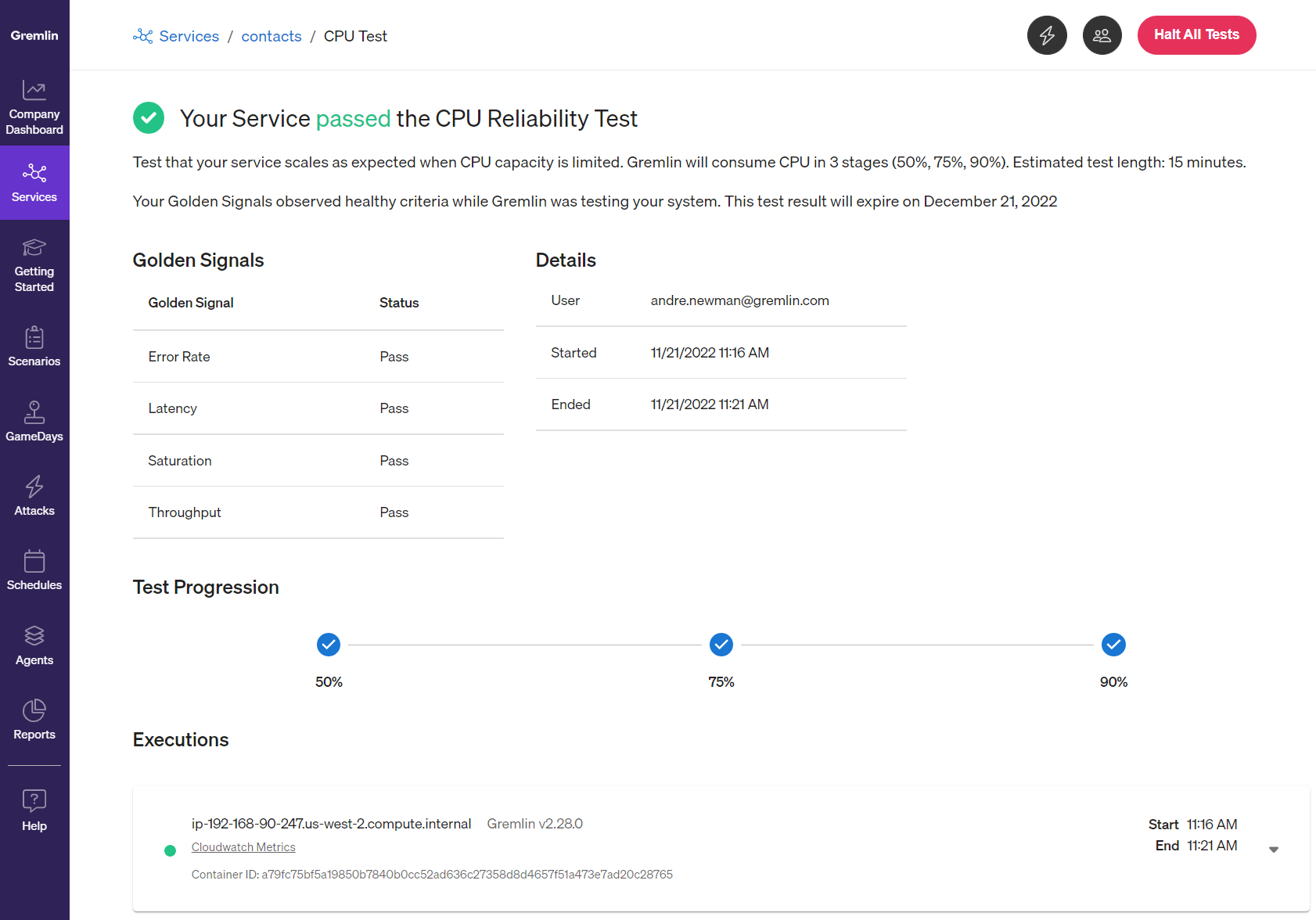Open Schedules from the sidebar
Screen dimensions: 1316x920
tap(34, 570)
